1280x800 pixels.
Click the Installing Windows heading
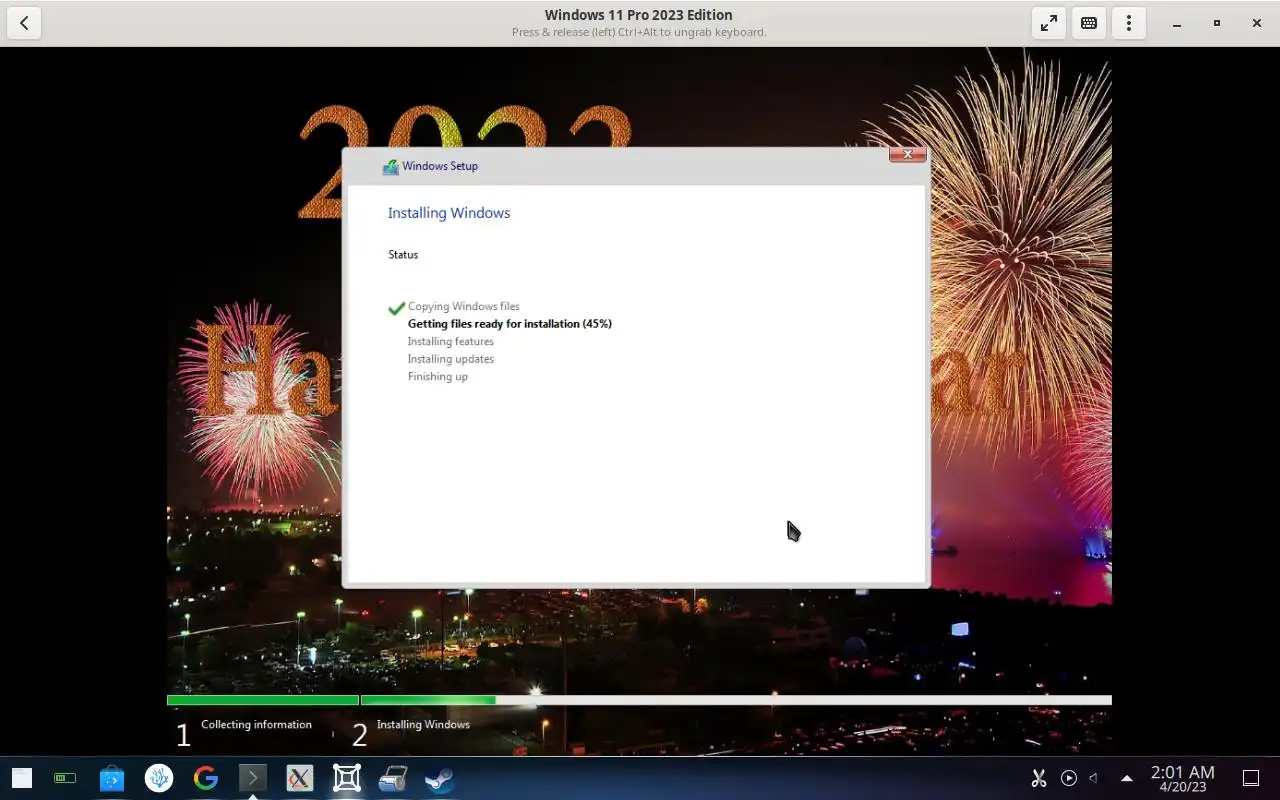coord(449,213)
